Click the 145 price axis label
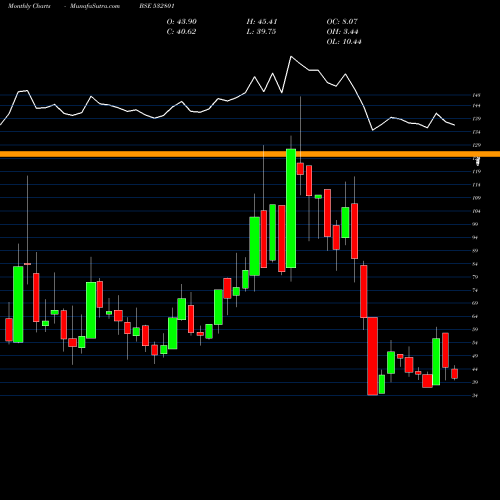 pyautogui.click(x=476, y=95)
